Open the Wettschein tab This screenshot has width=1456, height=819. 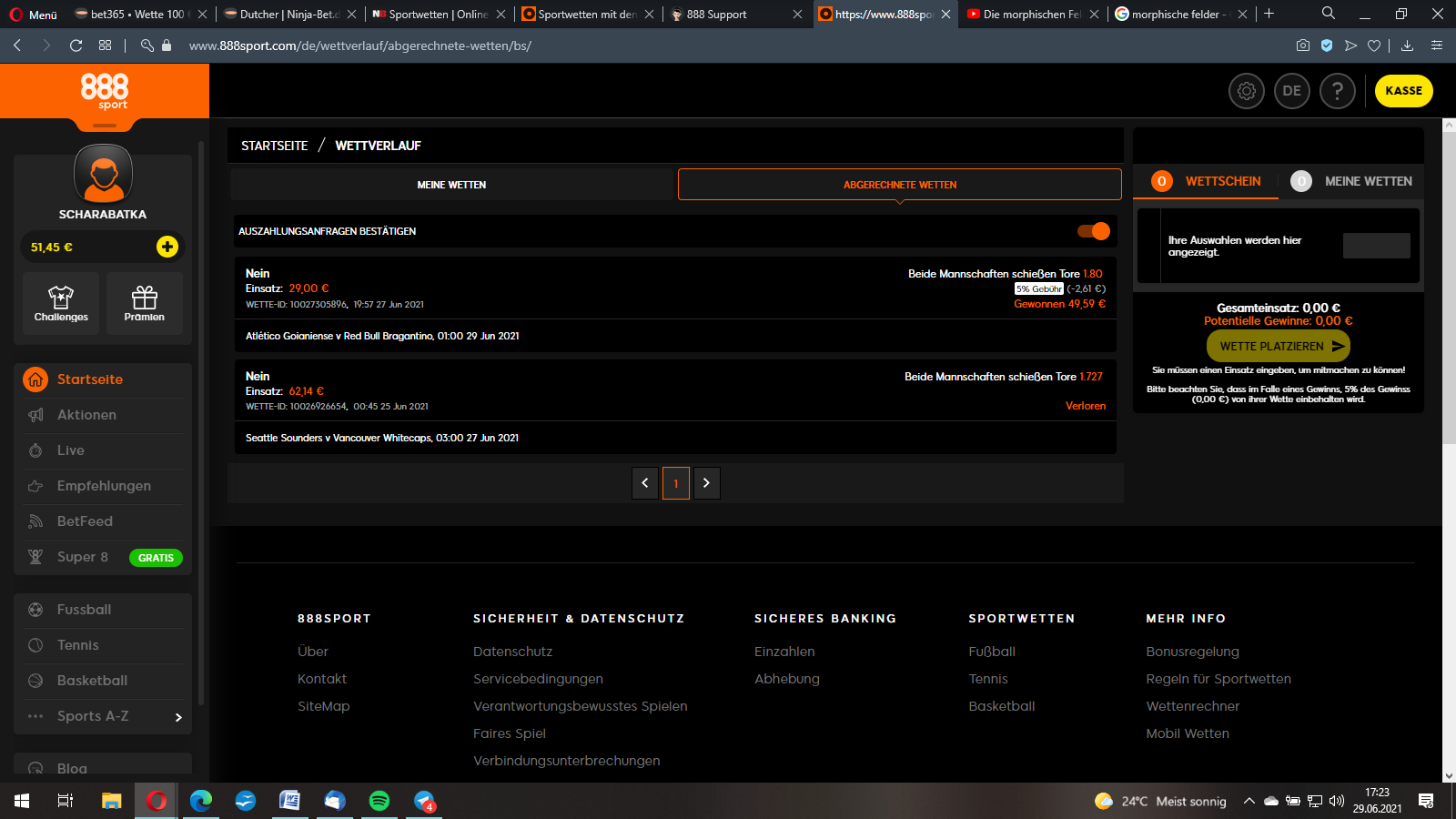pyautogui.click(x=1206, y=181)
